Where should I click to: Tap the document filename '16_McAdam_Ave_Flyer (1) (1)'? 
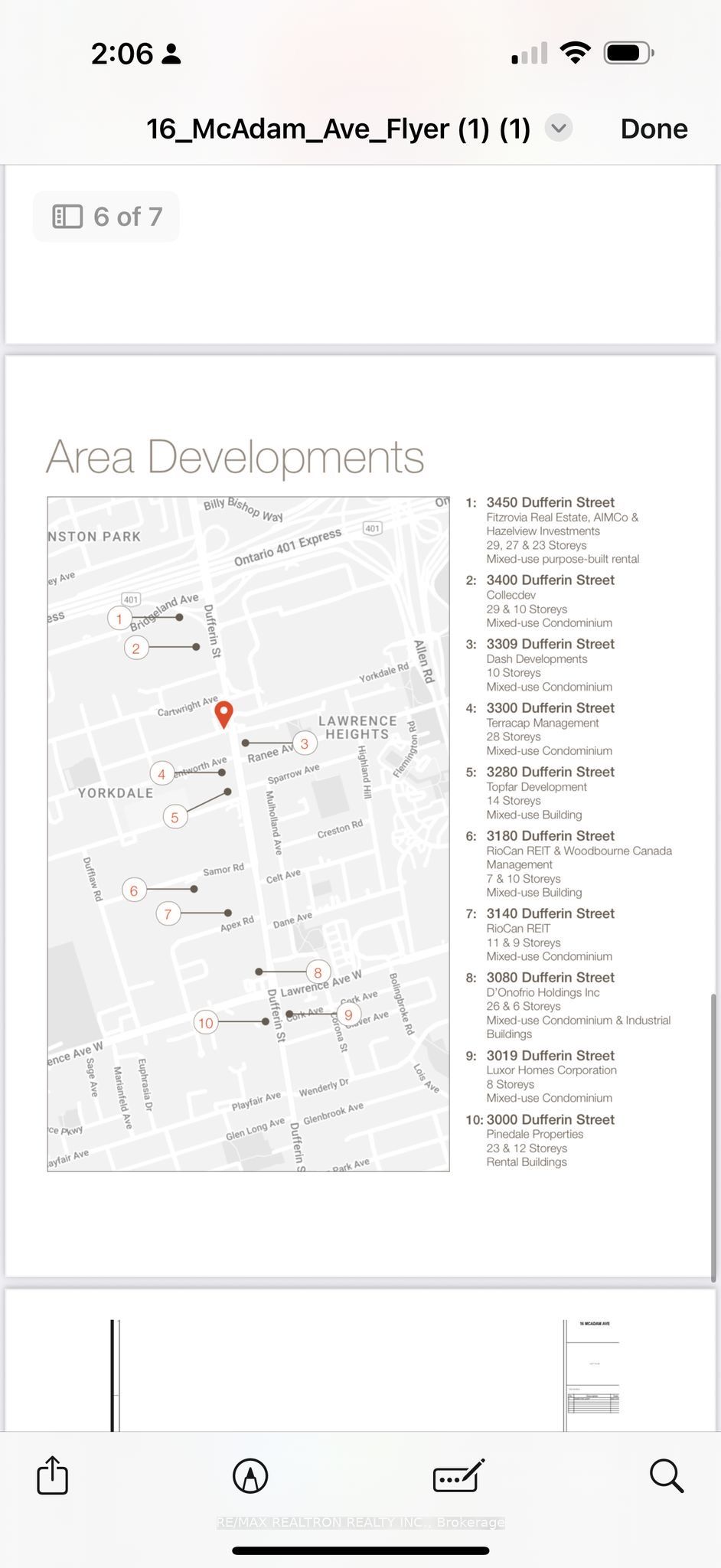pos(338,129)
